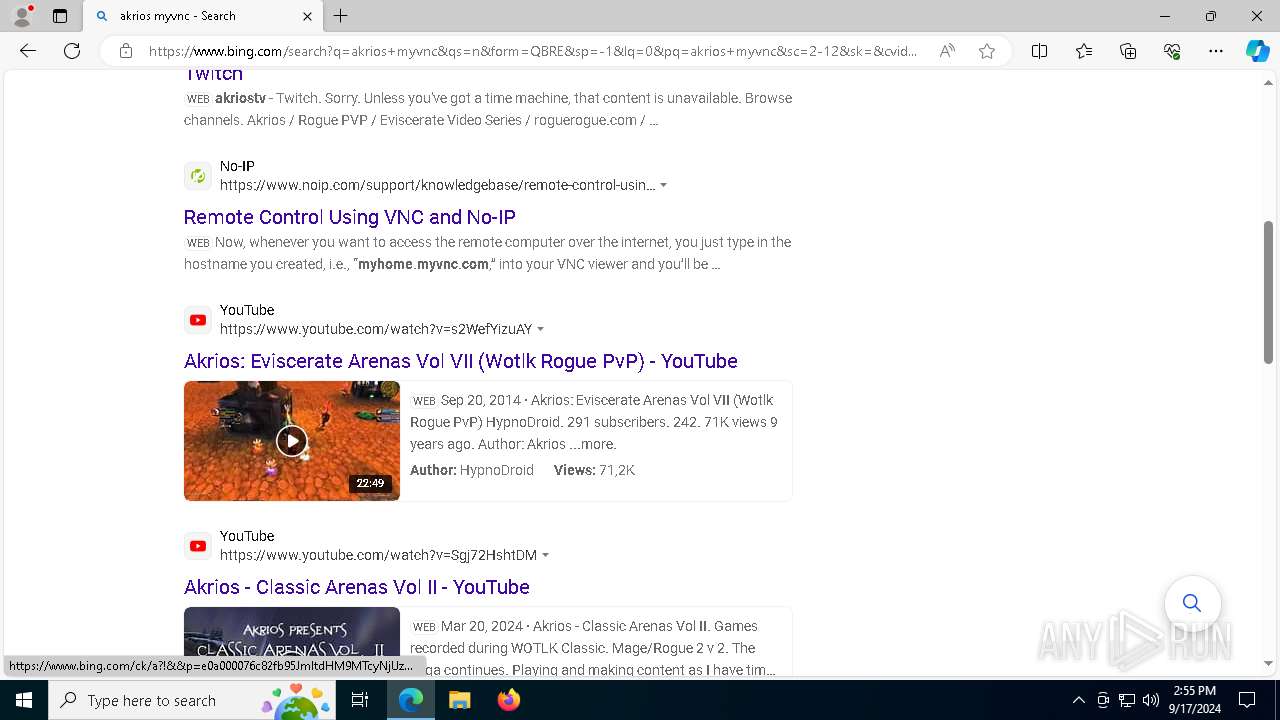Show hidden system tray icons

pos(1078,700)
